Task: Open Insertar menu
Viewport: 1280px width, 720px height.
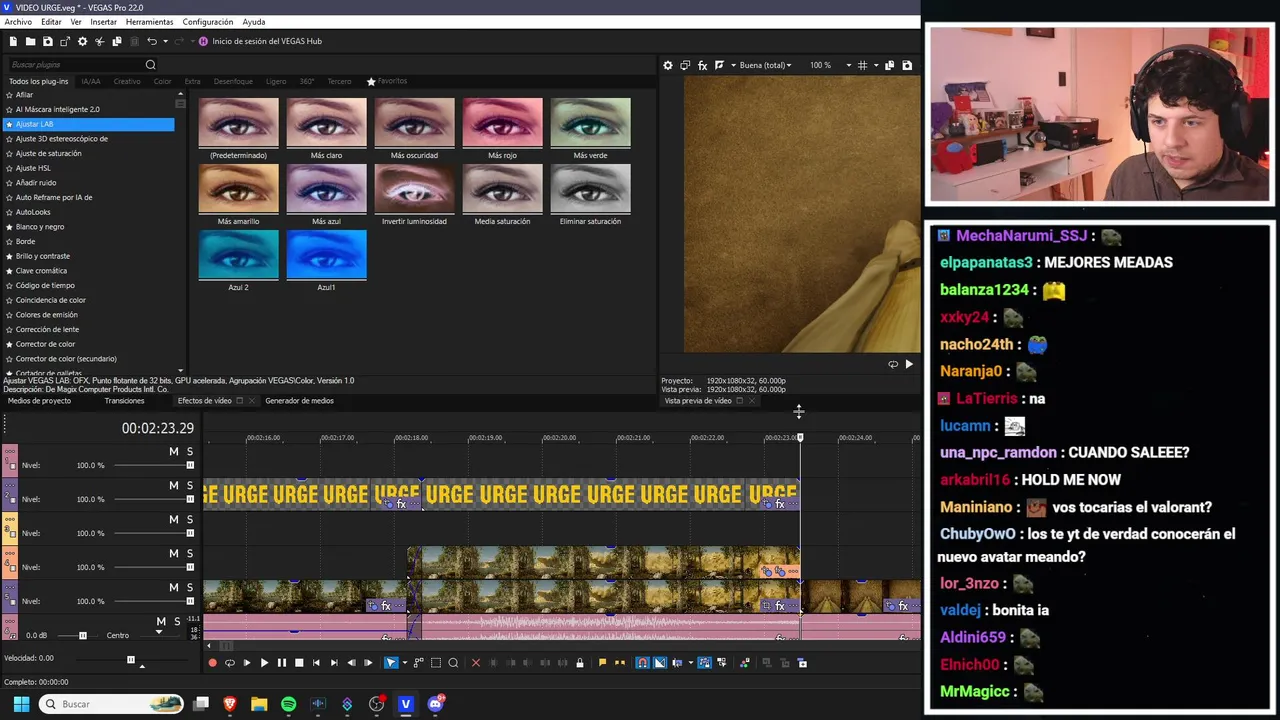Action: 103,22
